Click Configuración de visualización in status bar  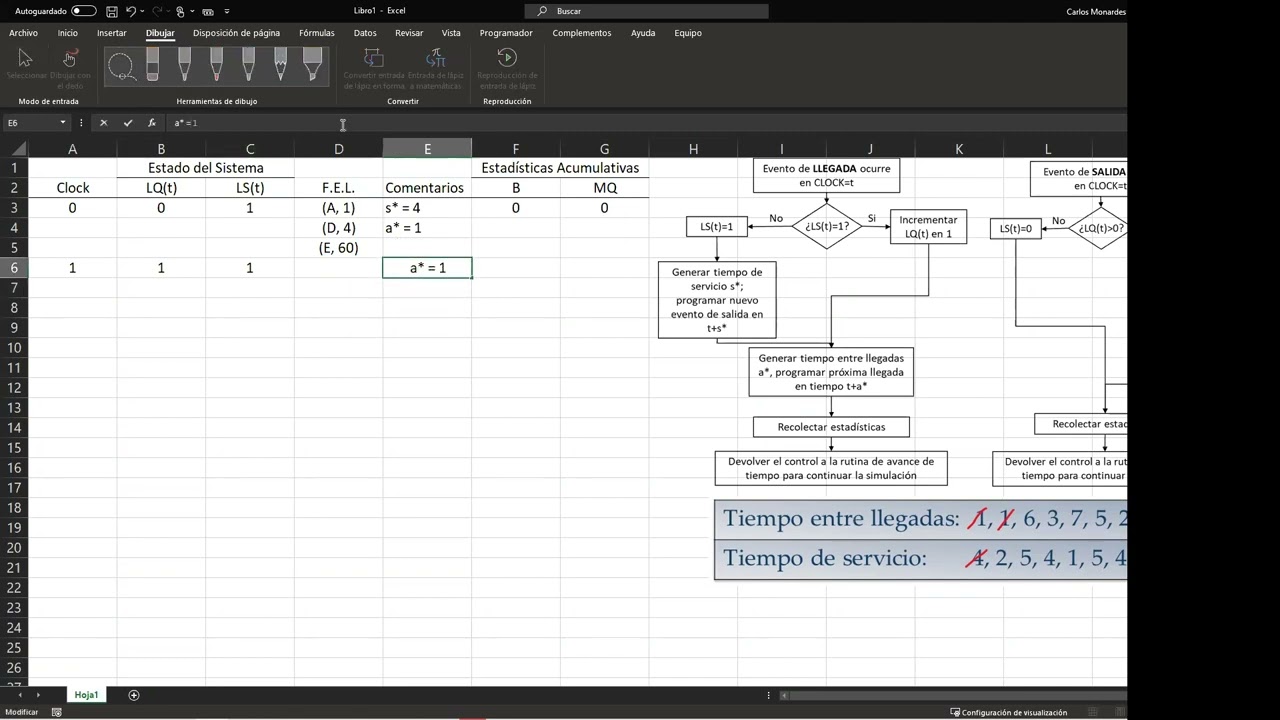coord(1008,712)
